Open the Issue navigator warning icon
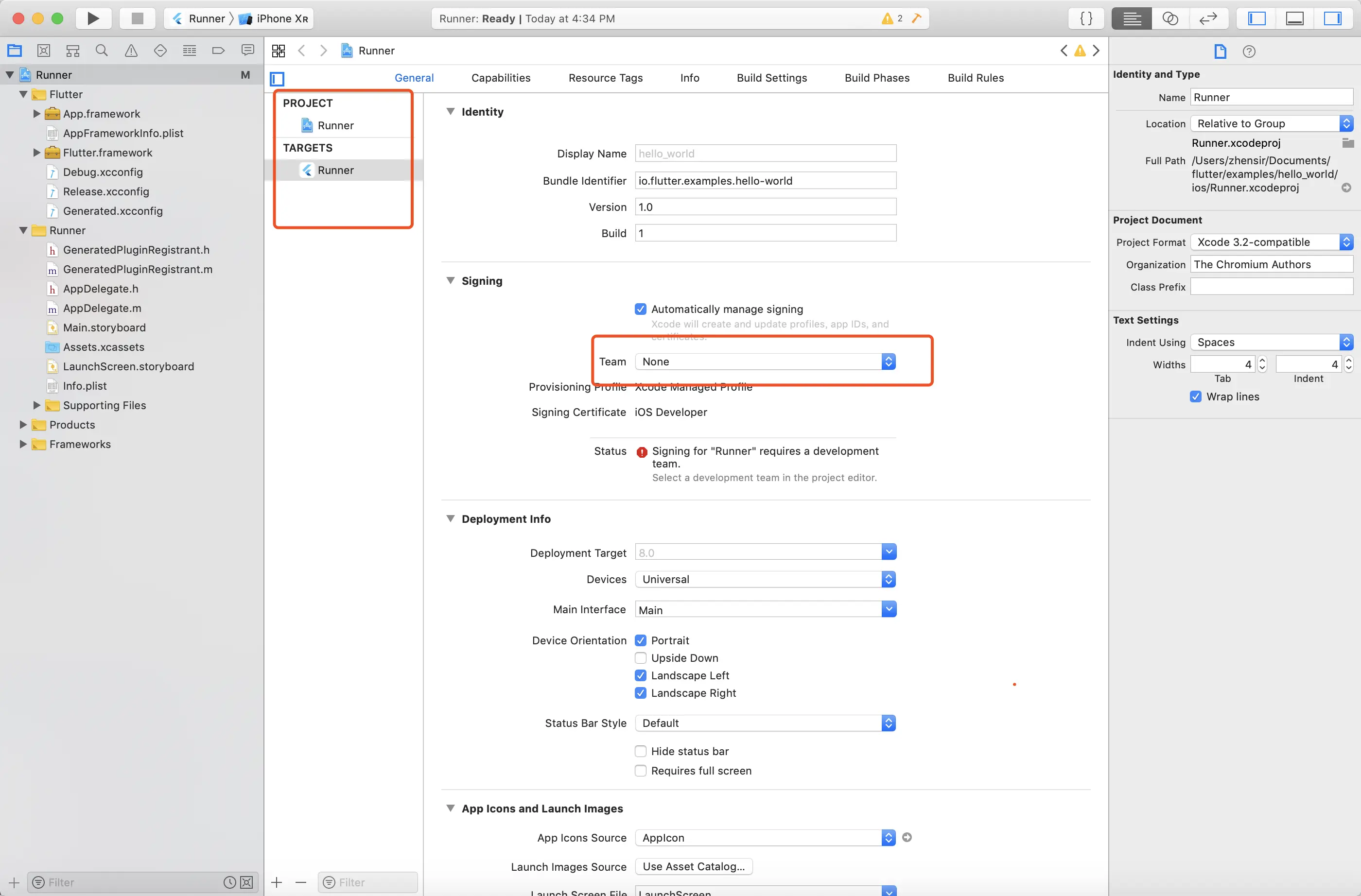Image resolution: width=1361 pixels, height=896 pixels. 131,51
